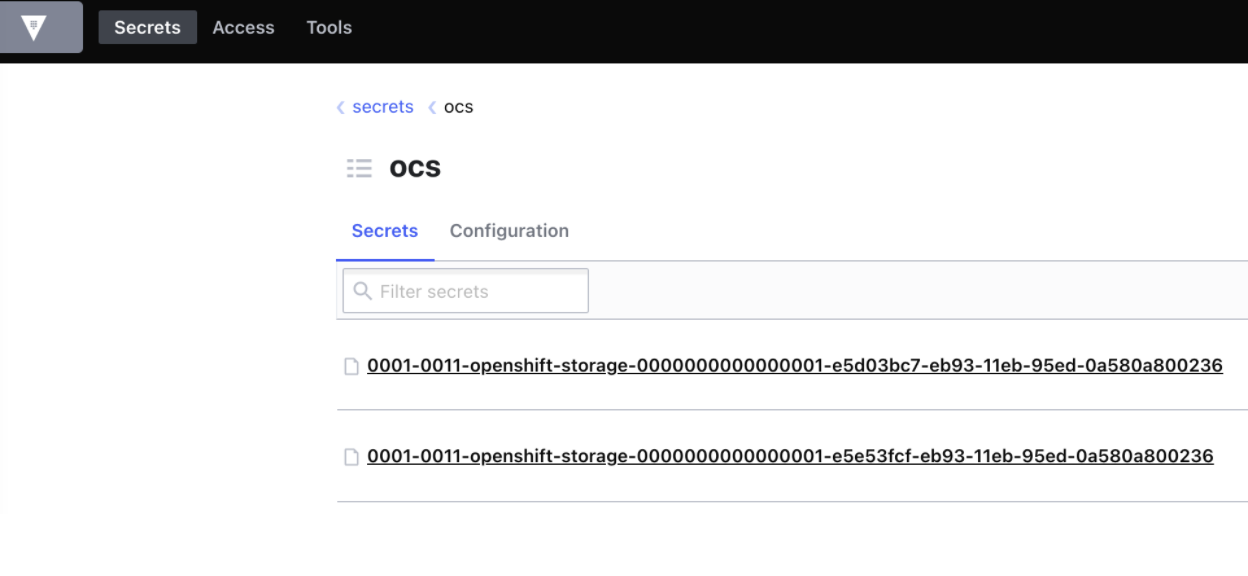Select the ocs breadcrumb text
Screen dimensions: 1248x576
point(458,107)
